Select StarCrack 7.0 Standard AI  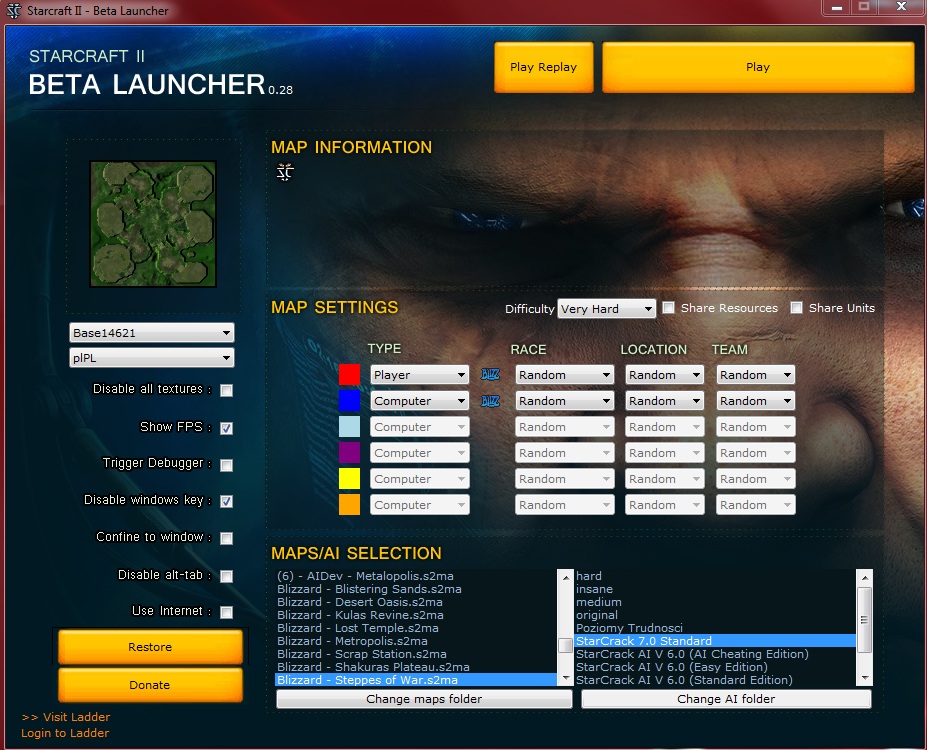715,641
